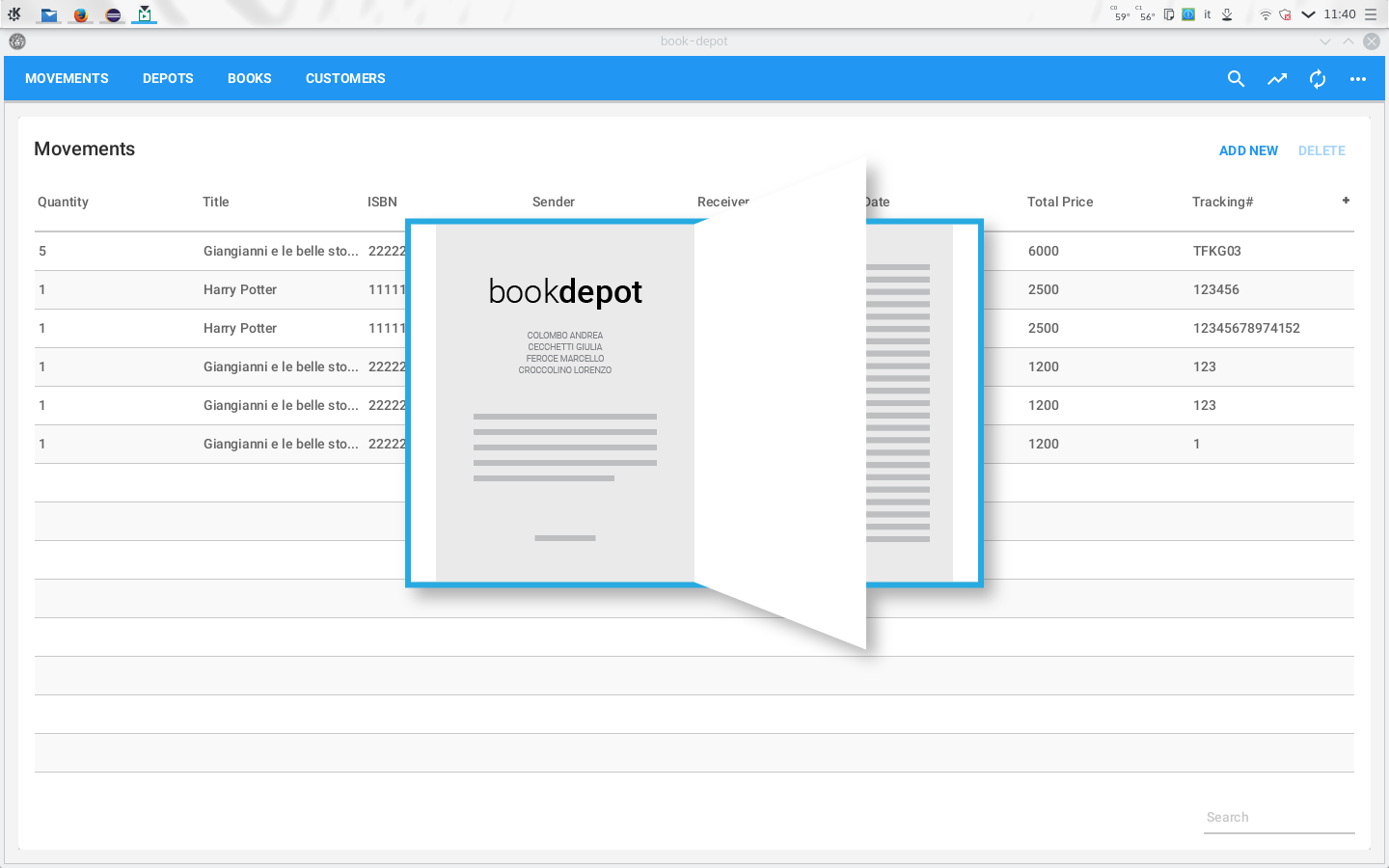This screenshot has width=1389, height=868.
Task: Switch to the Customers tab
Action: (345, 78)
